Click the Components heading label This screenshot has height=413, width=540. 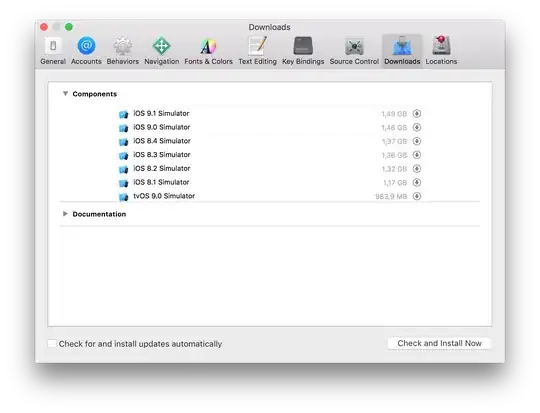95,94
